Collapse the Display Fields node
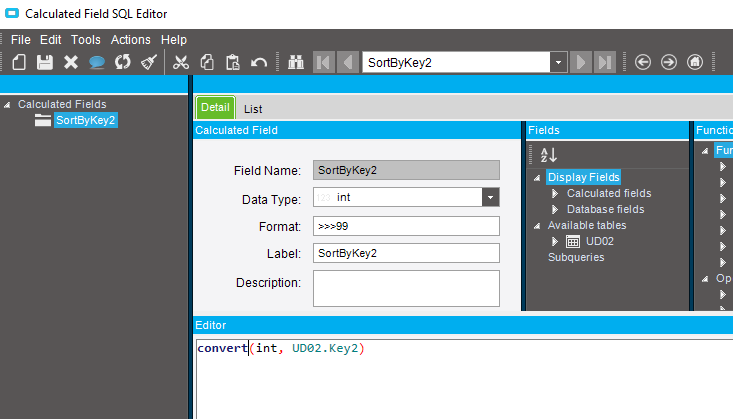This screenshot has width=733, height=419. coord(537,178)
